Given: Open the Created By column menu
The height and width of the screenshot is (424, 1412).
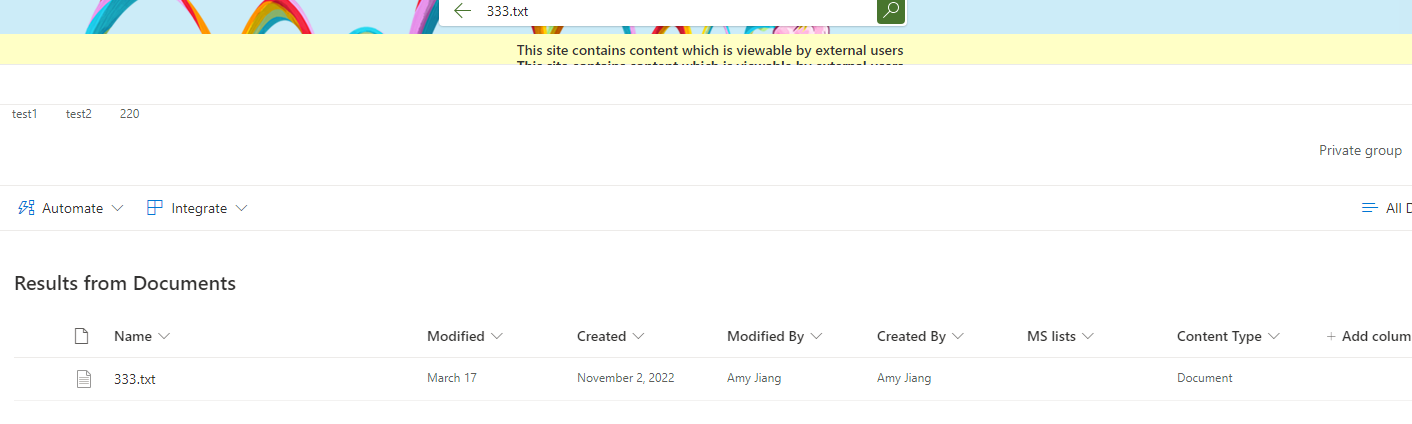Looking at the screenshot, I should coord(921,336).
